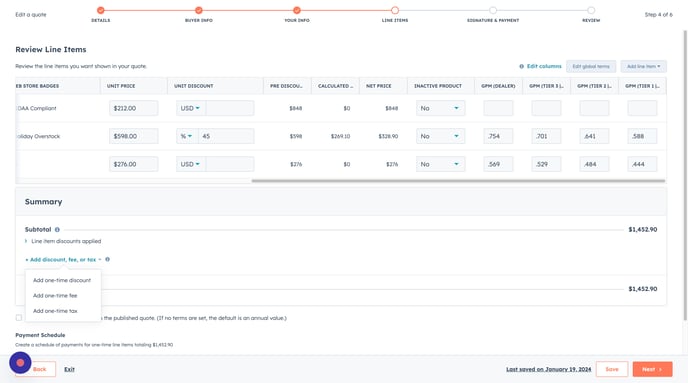Click the info icon next to Edit columns

tap(521, 66)
